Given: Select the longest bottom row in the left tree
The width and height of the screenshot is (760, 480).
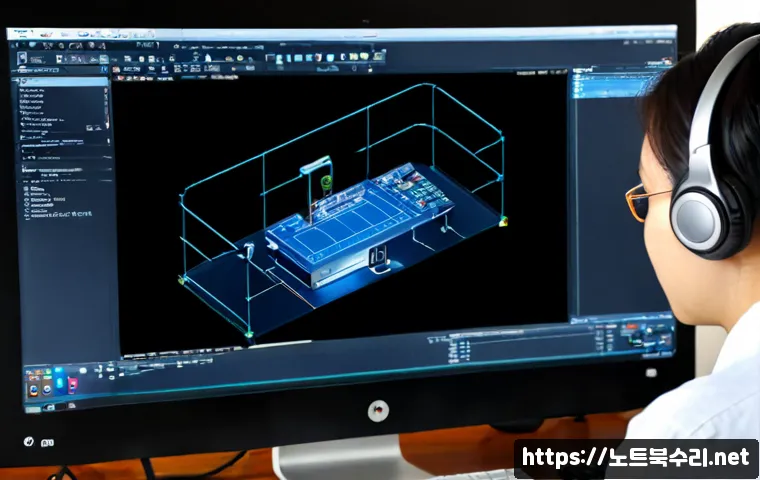Looking at the screenshot, I should point(60,214).
